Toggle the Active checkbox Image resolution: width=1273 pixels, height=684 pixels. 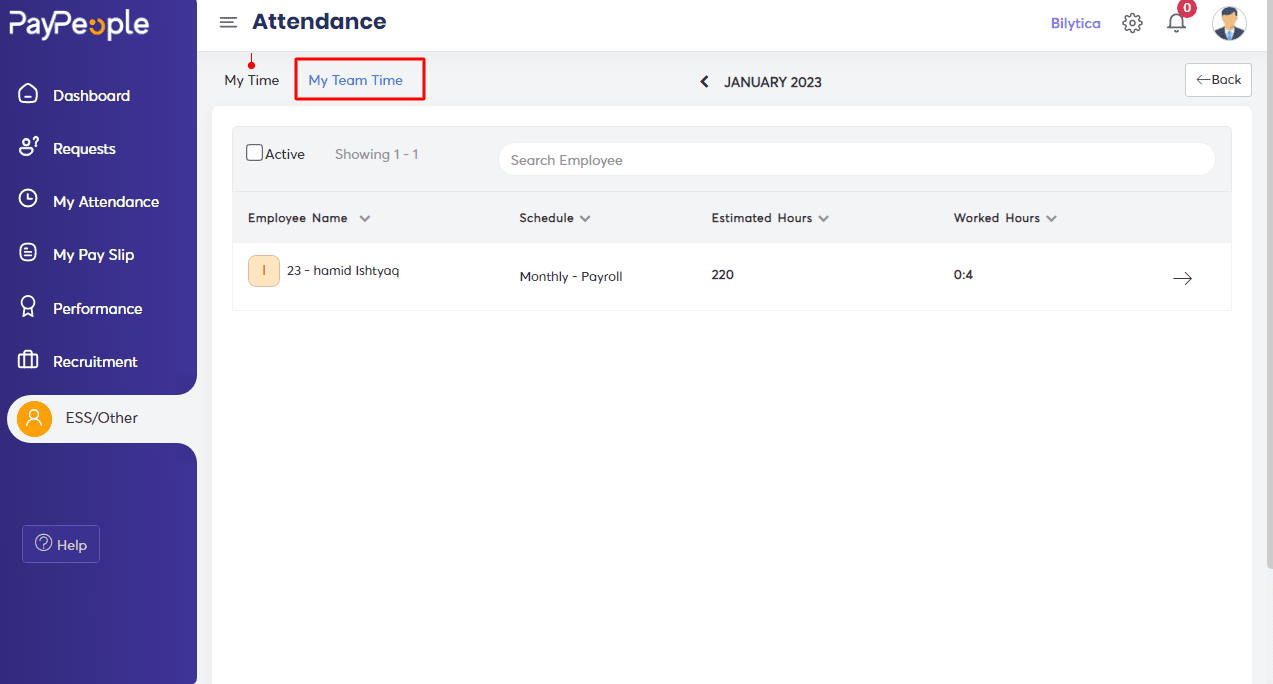tap(255, 153)
